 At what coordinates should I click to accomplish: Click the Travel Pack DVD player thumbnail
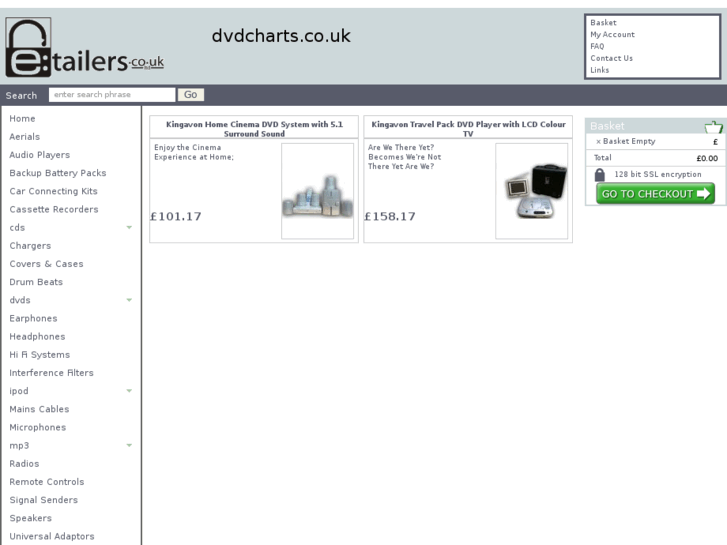point(532,191)
